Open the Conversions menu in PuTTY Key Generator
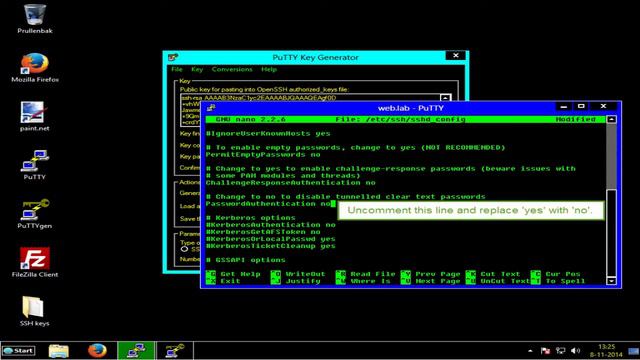Screen dimensions: 640x360 pyautogui.click(x=232, y=69)
